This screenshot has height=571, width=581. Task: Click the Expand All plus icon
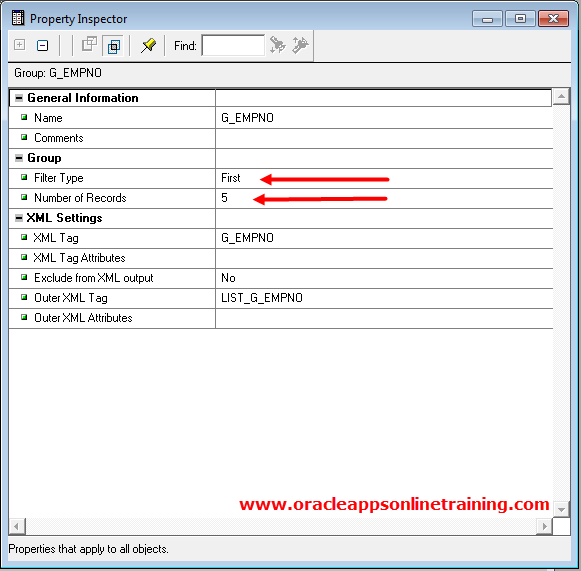(19, 45)
